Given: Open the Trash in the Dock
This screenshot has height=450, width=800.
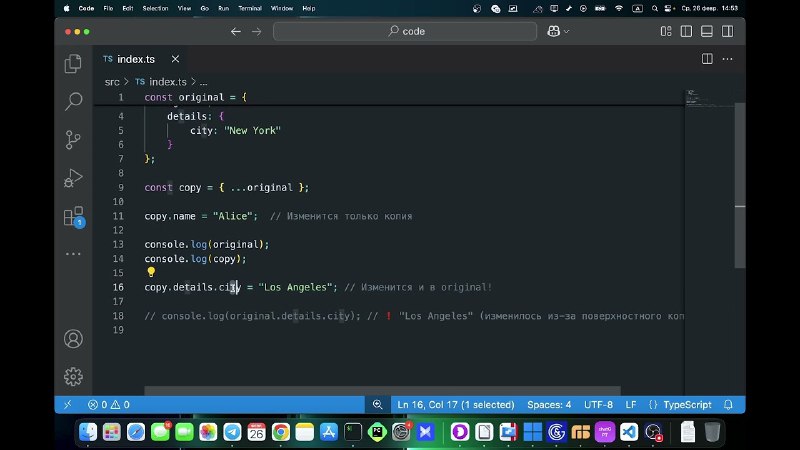Looking at the screenshot, I should pos(712,432).
